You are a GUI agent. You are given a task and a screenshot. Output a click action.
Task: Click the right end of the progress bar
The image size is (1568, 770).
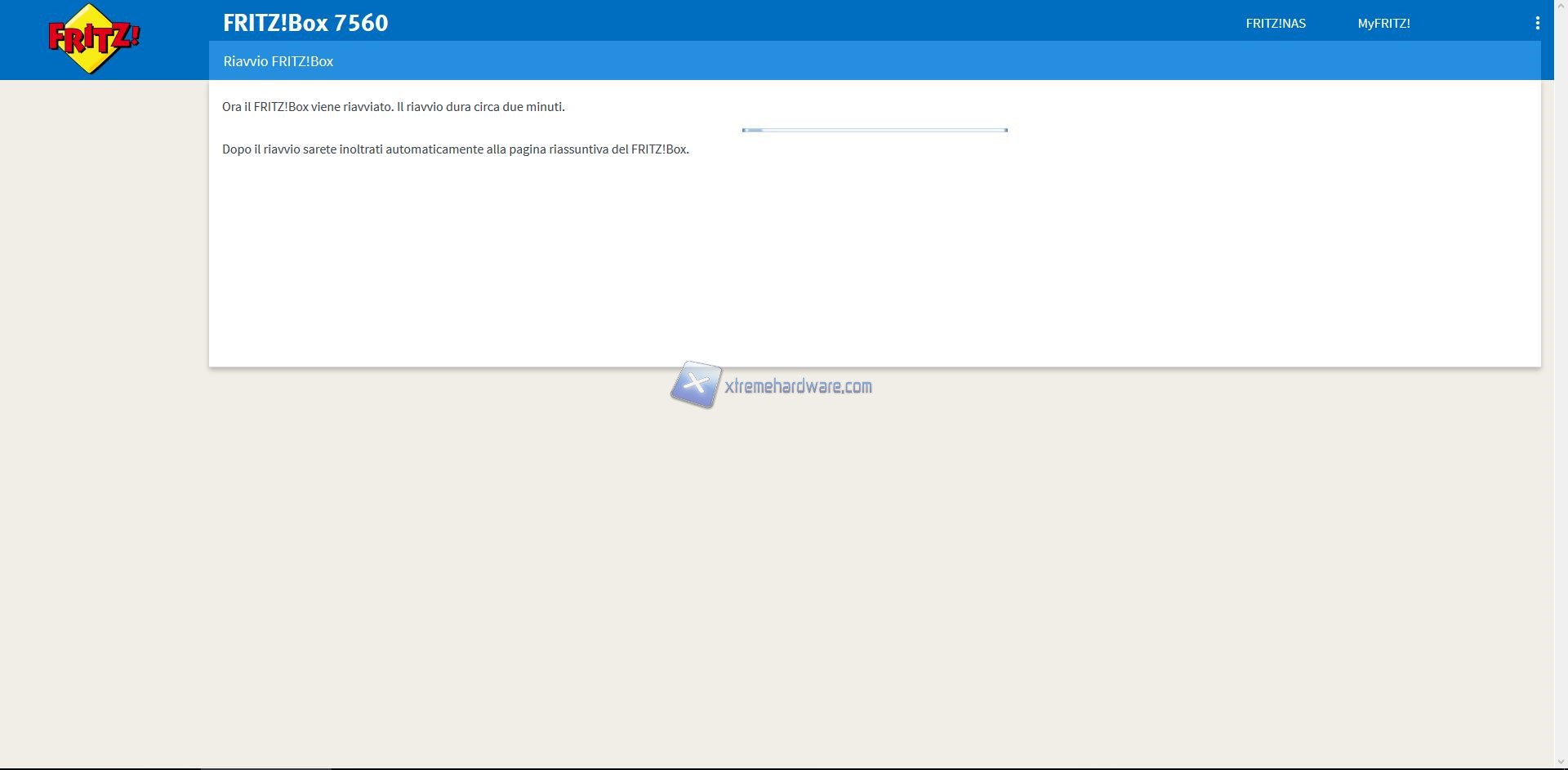click(x=1004, y=130)
